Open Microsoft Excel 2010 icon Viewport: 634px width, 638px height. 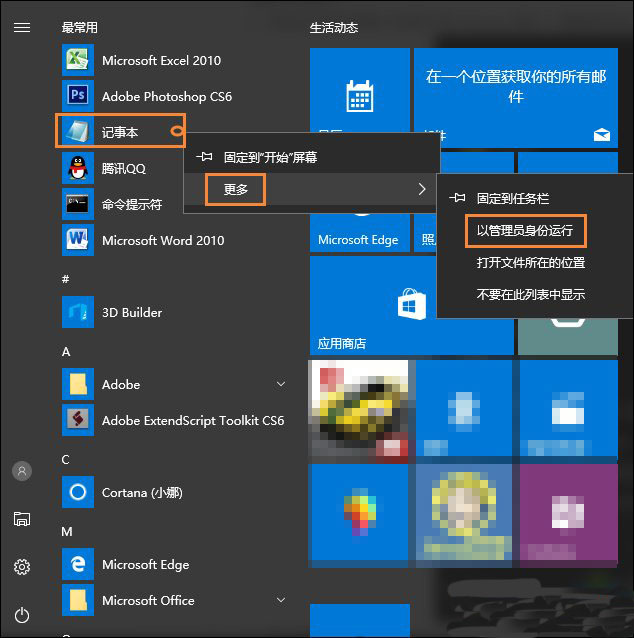click(x=78, y=60)
